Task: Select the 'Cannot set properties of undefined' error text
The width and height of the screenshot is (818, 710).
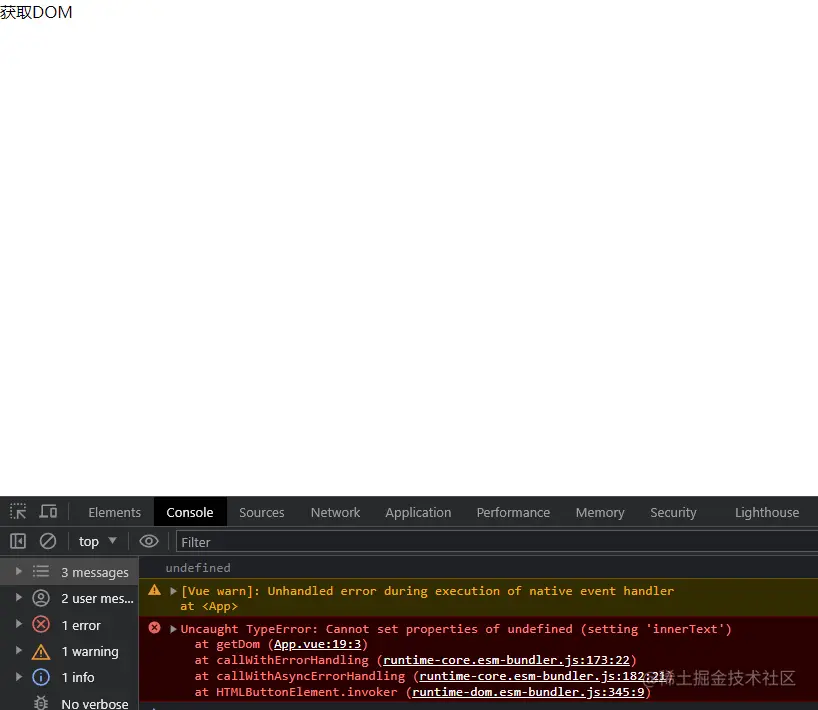Action: [x=449, y=629]
